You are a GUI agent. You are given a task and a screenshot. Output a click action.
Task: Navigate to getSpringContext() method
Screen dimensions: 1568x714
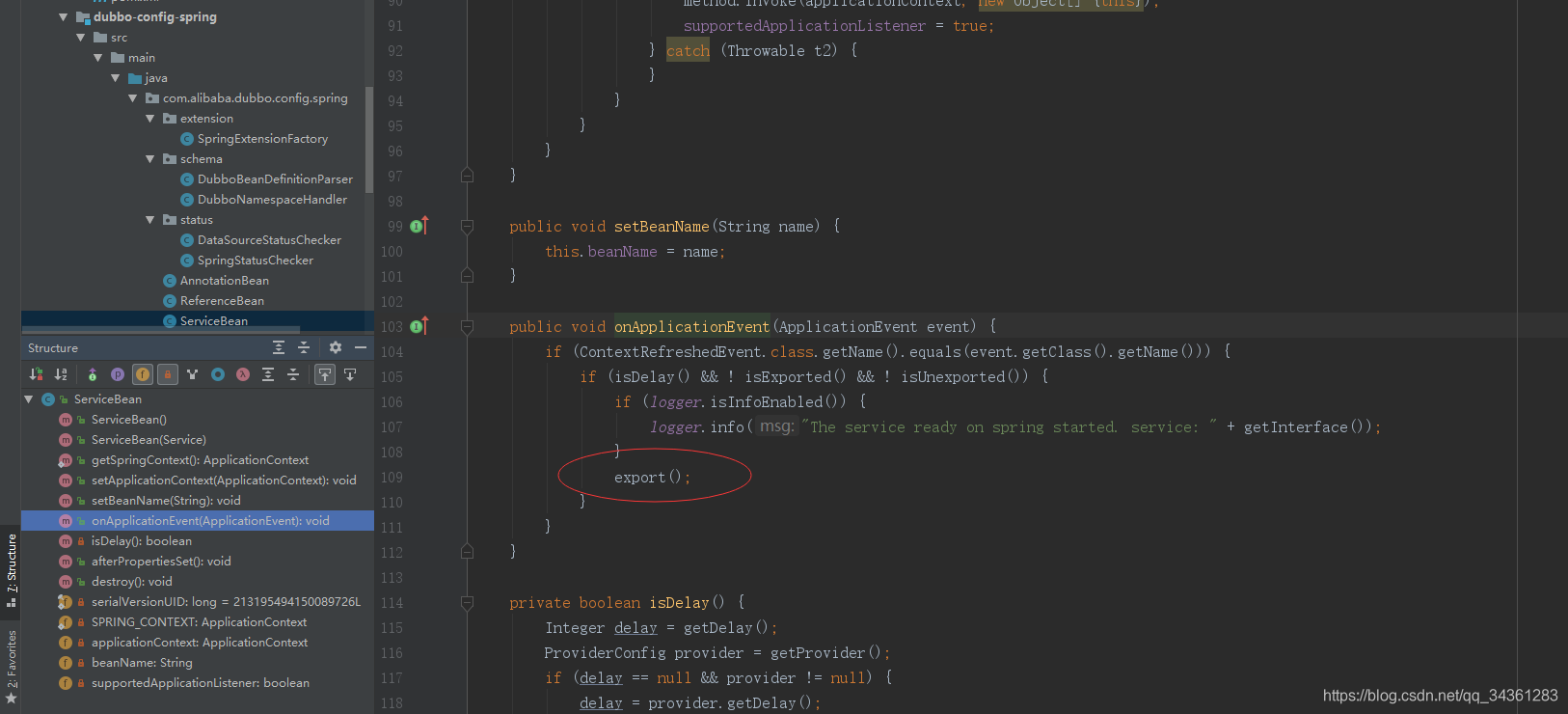pyautogui.click(x=200, y=460)
